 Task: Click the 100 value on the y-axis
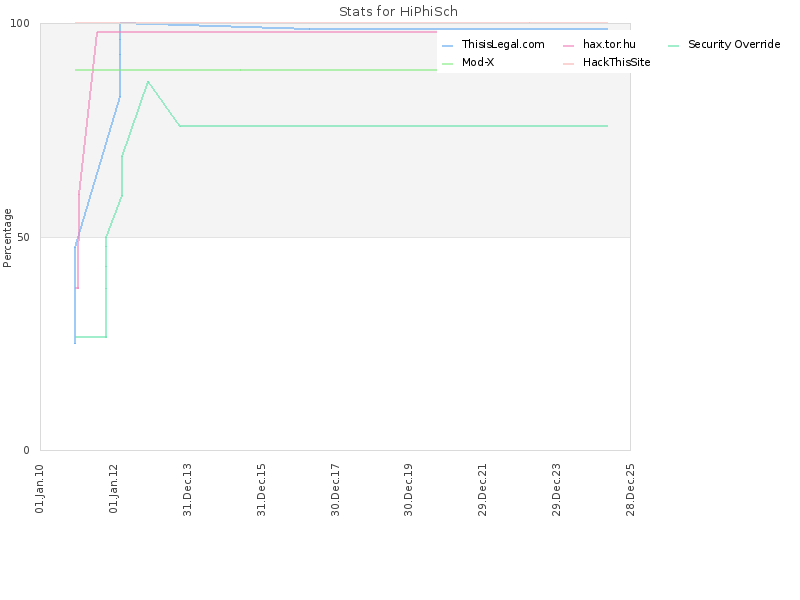tap(24, 23)
